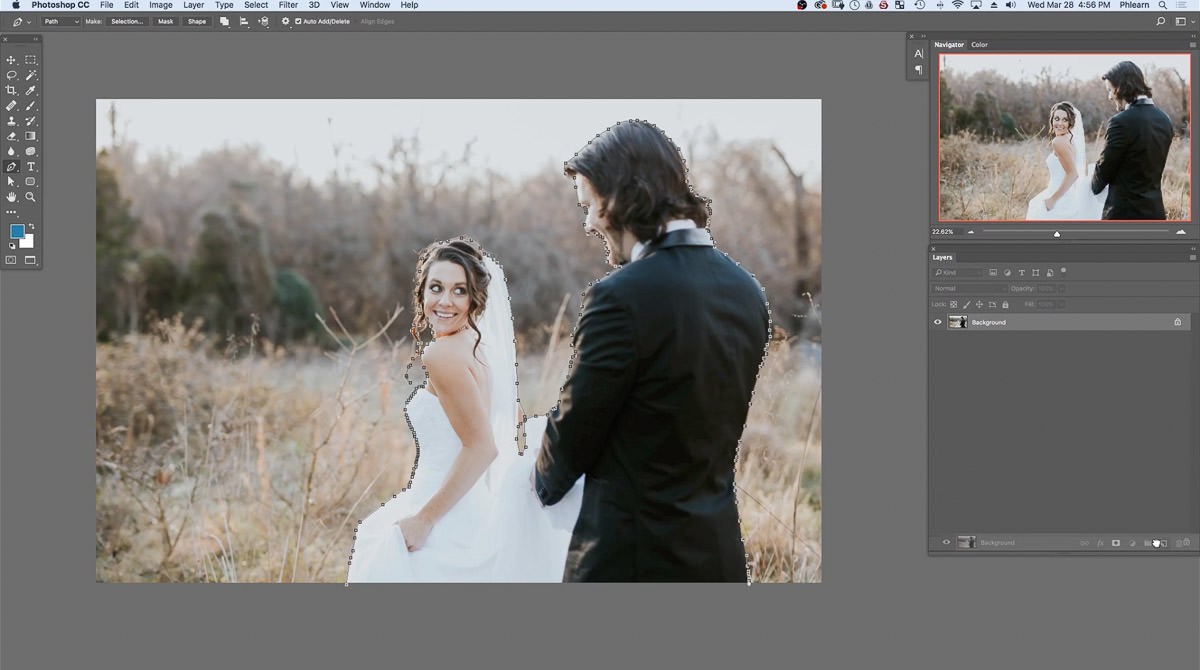Open the Paragraph panel icon
Screen dimensions: 1200x670
(919, 70)
